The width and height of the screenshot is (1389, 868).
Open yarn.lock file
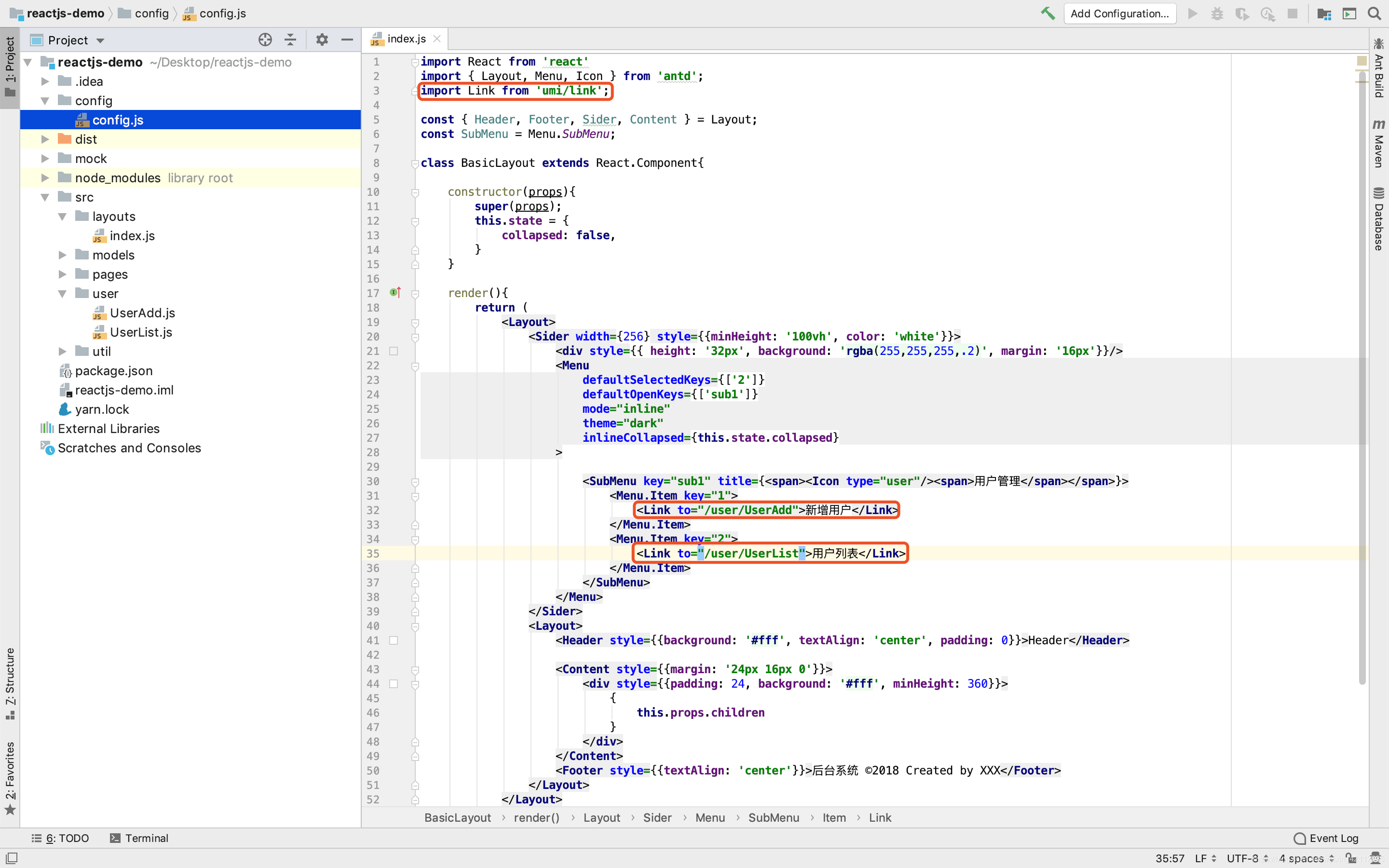point(102,409)
